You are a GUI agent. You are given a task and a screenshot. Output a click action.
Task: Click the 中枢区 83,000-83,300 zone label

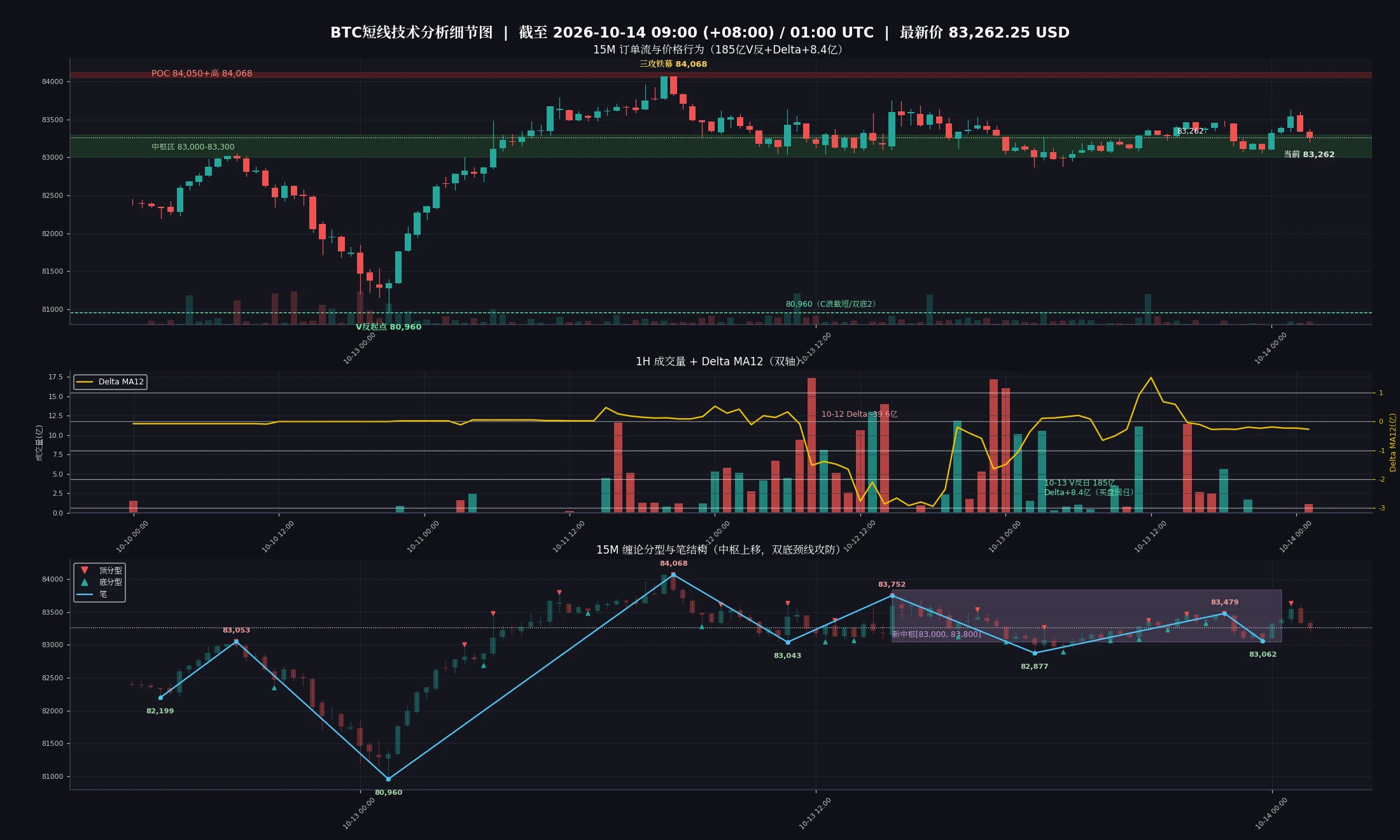193,147
